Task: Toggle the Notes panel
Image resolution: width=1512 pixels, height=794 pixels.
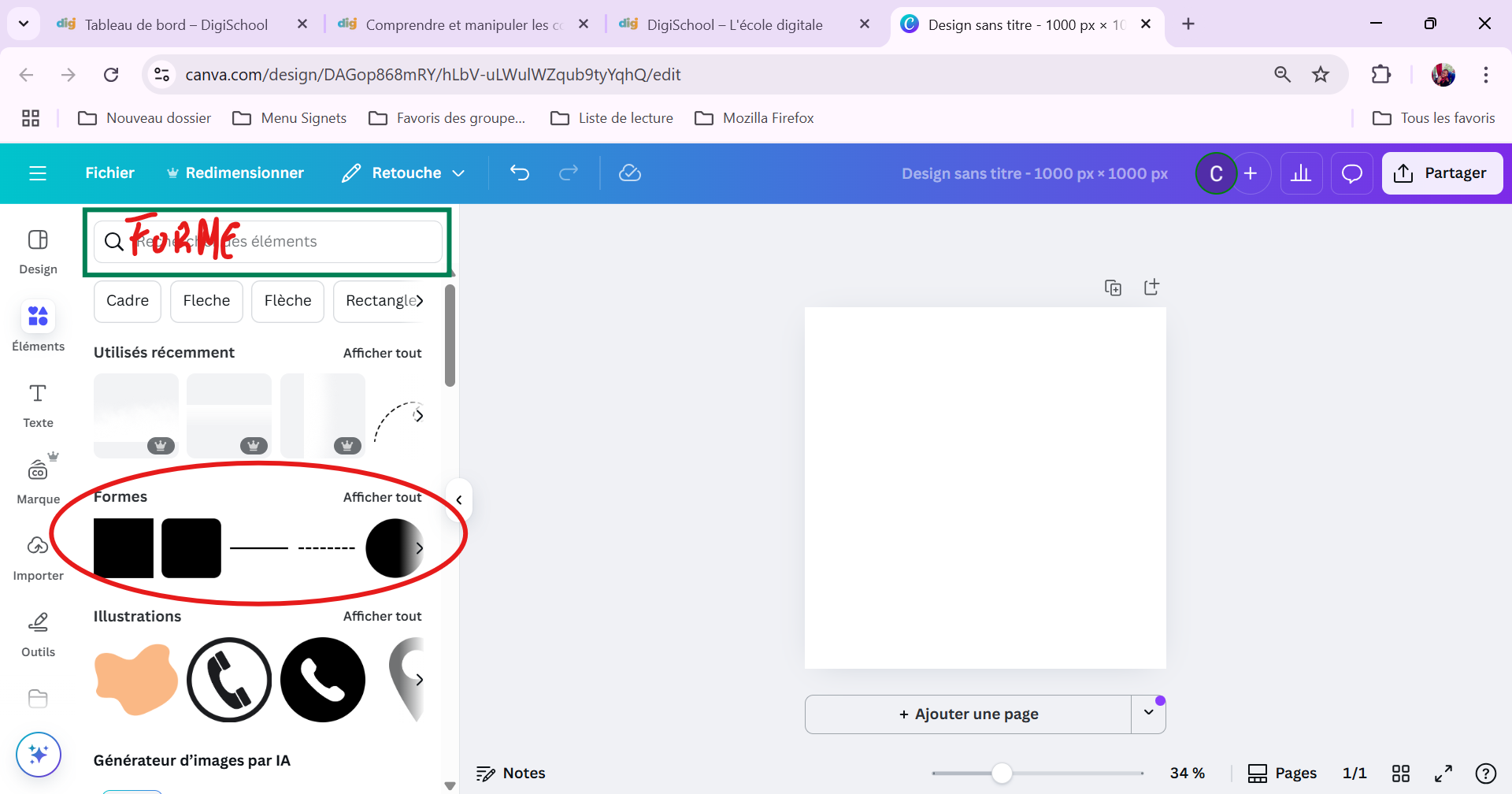Action: point(511,774)
